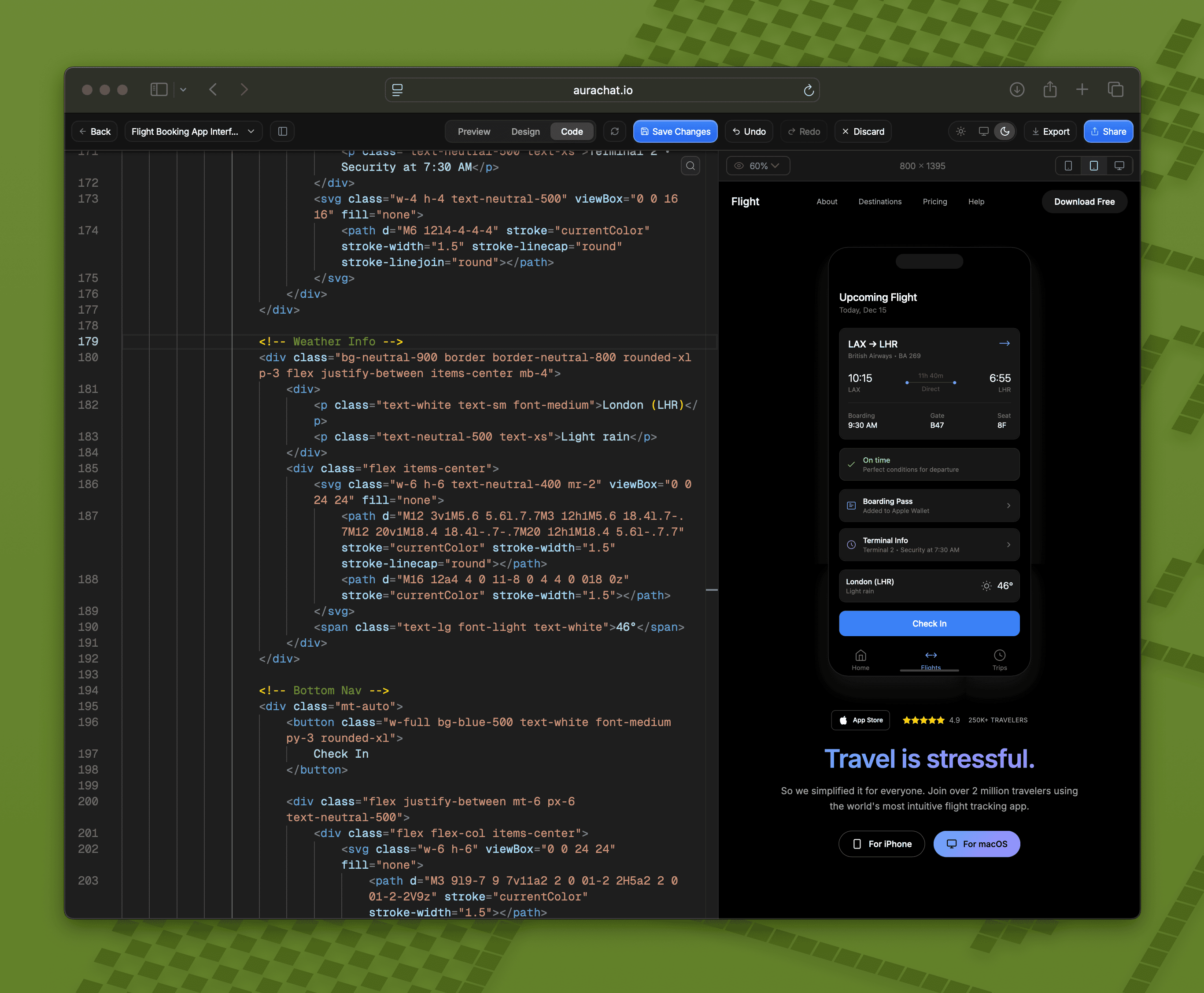Click the Check In button
This screenshot has height=993, width=1204.
click(929, 623)
